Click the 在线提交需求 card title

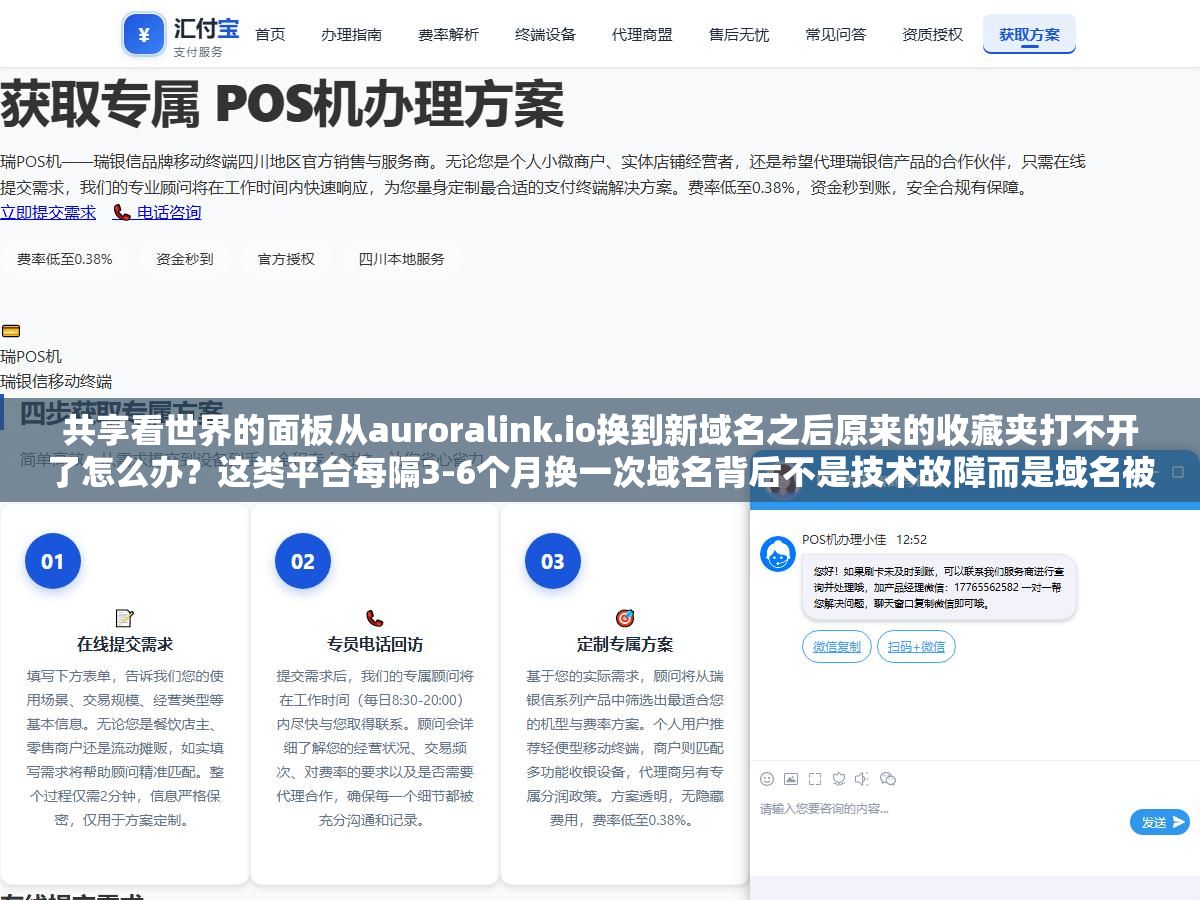click(125, 644)
